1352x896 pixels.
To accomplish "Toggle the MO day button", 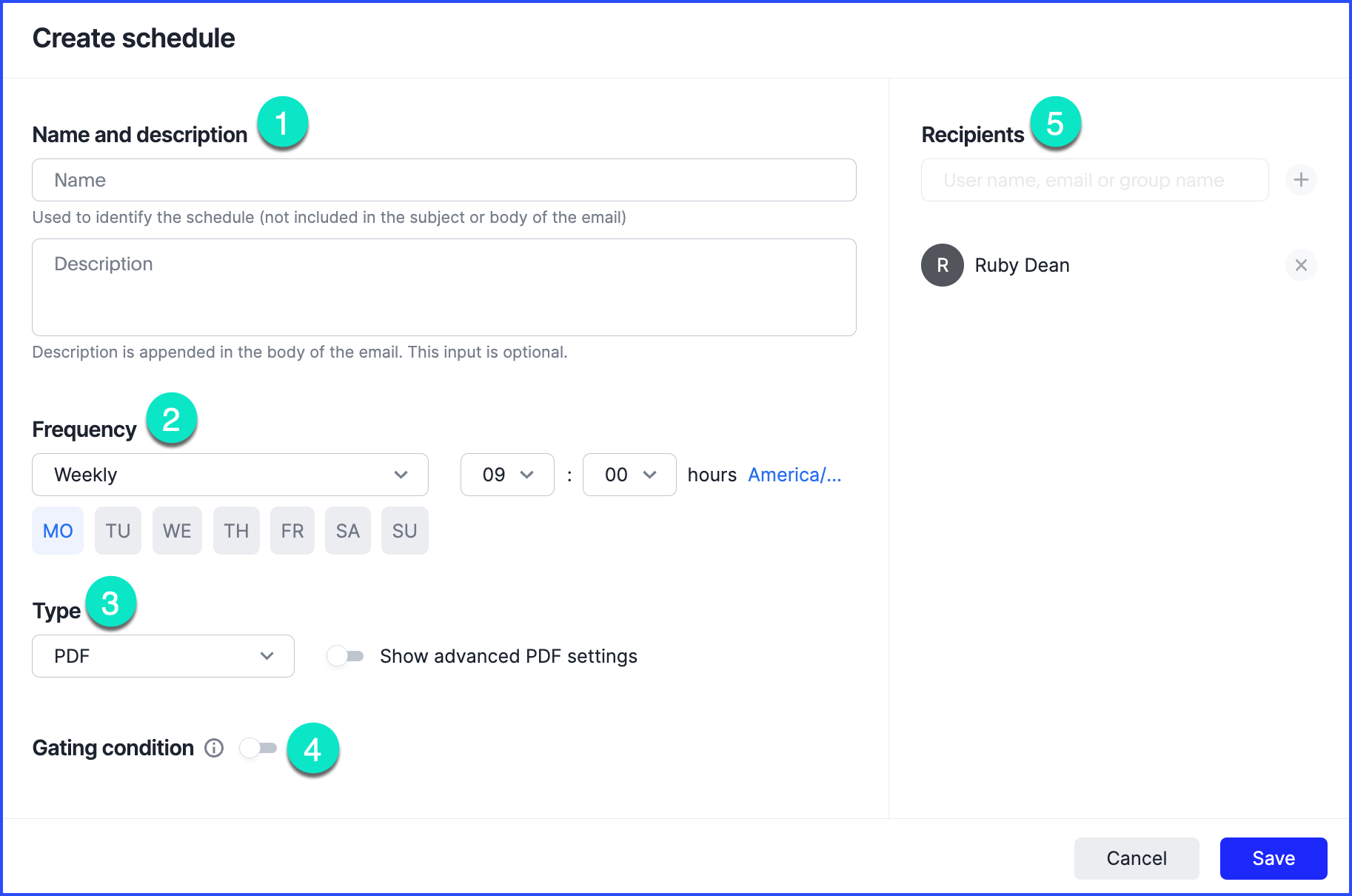I will [58, 531].
